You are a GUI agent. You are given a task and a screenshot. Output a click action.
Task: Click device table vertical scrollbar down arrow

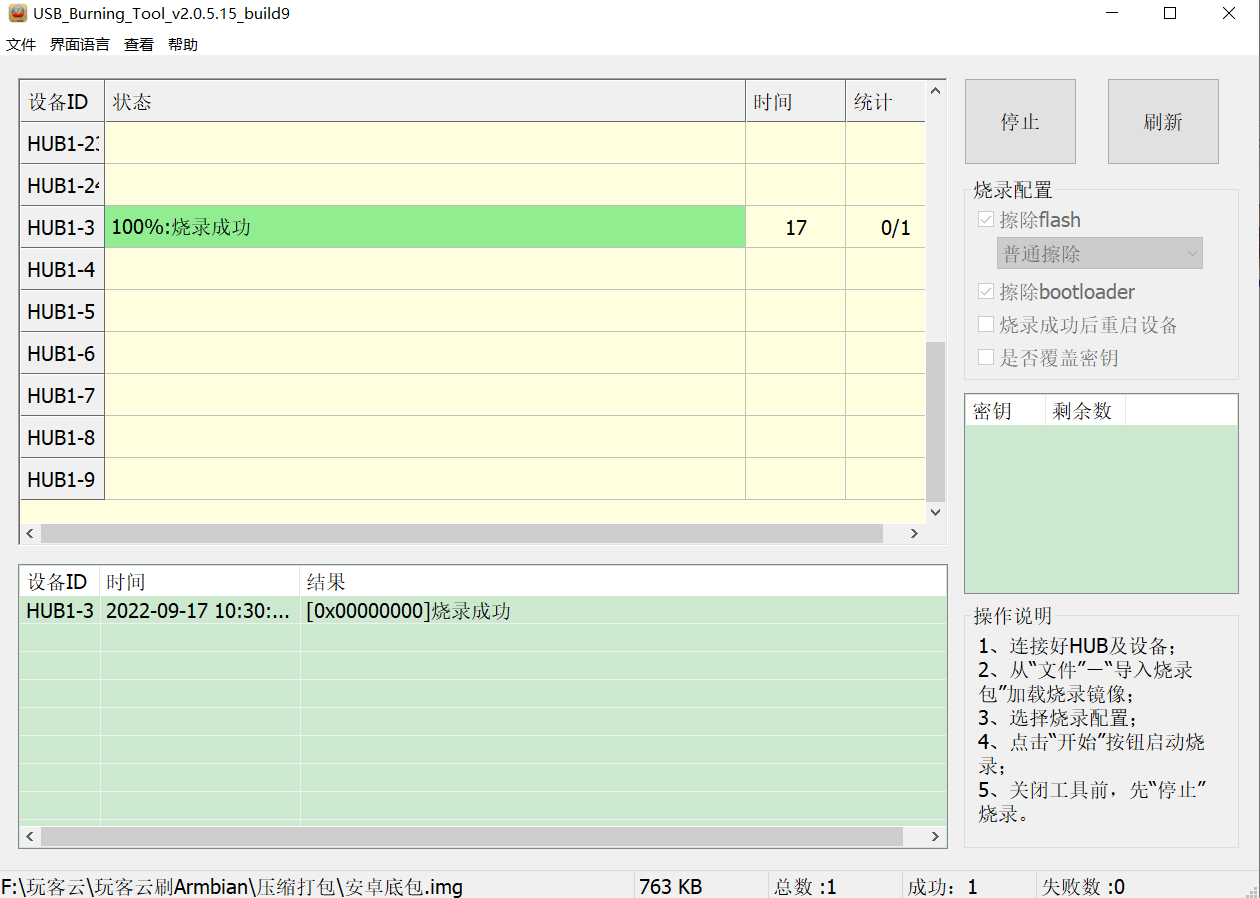(936, 512)
